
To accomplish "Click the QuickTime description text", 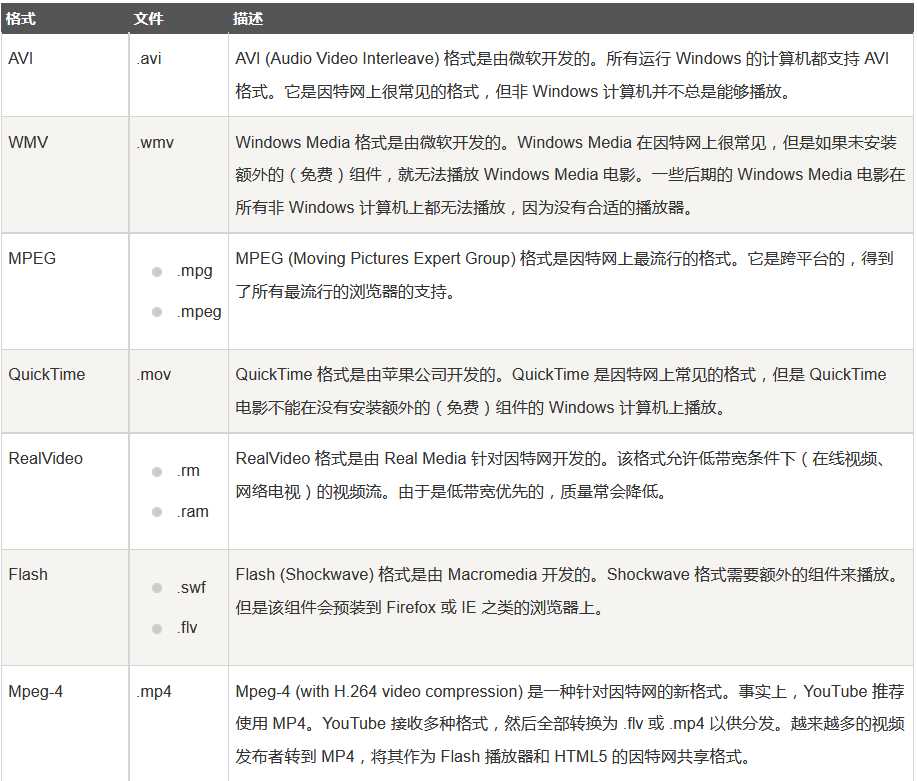I will [561, 391].
